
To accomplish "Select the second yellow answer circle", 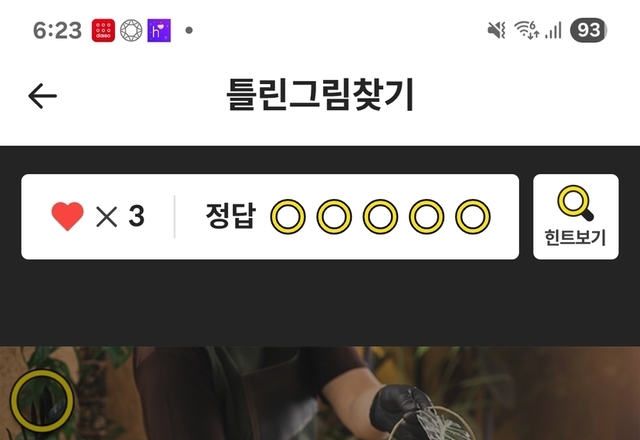I will click(x=334, y=217).
